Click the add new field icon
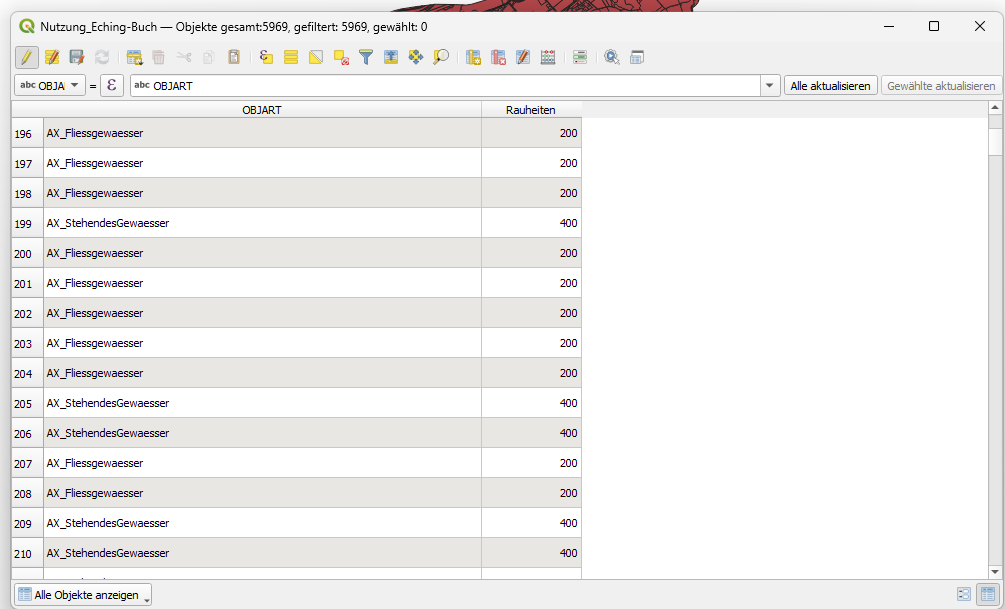1005x609 pixels. [474, 57]
